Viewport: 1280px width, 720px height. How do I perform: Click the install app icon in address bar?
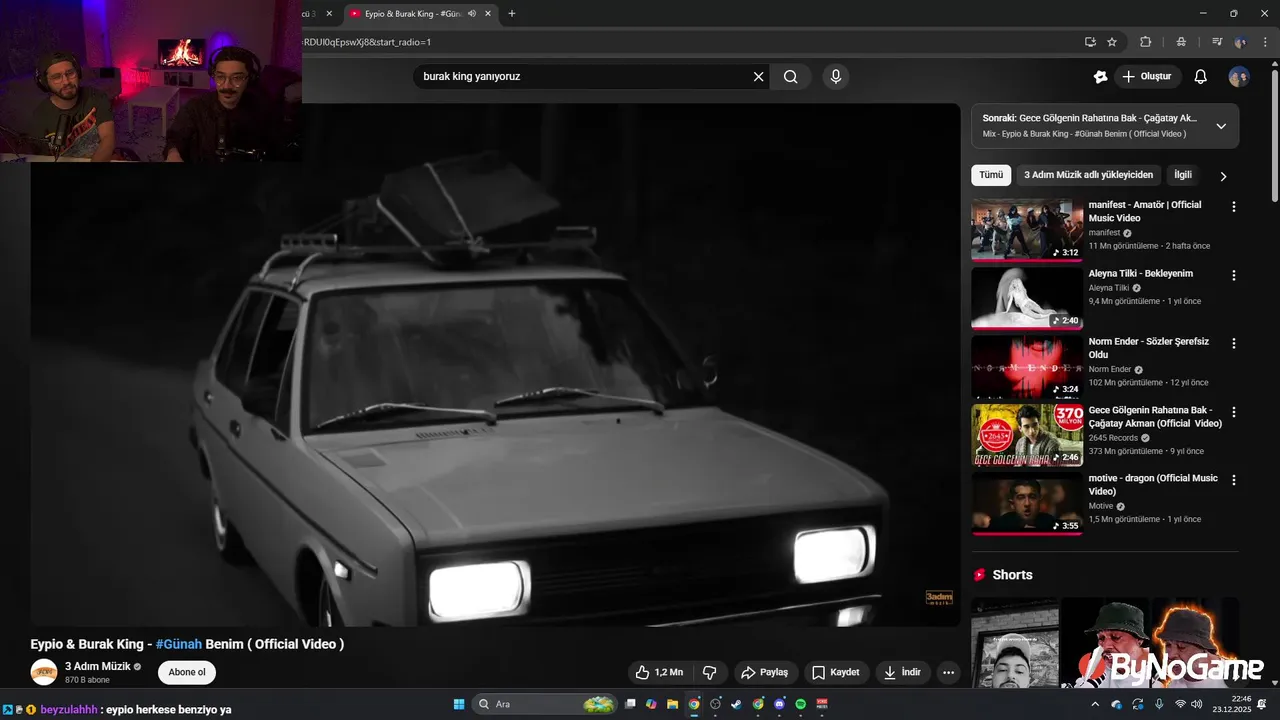tap(1090, 42)
